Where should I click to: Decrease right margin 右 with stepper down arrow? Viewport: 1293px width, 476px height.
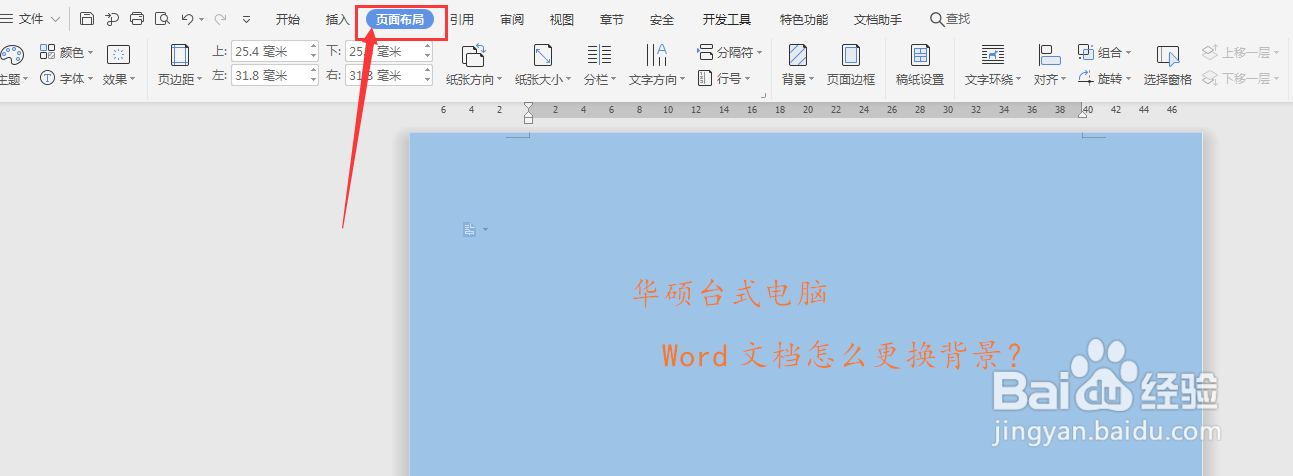point(428,80)
